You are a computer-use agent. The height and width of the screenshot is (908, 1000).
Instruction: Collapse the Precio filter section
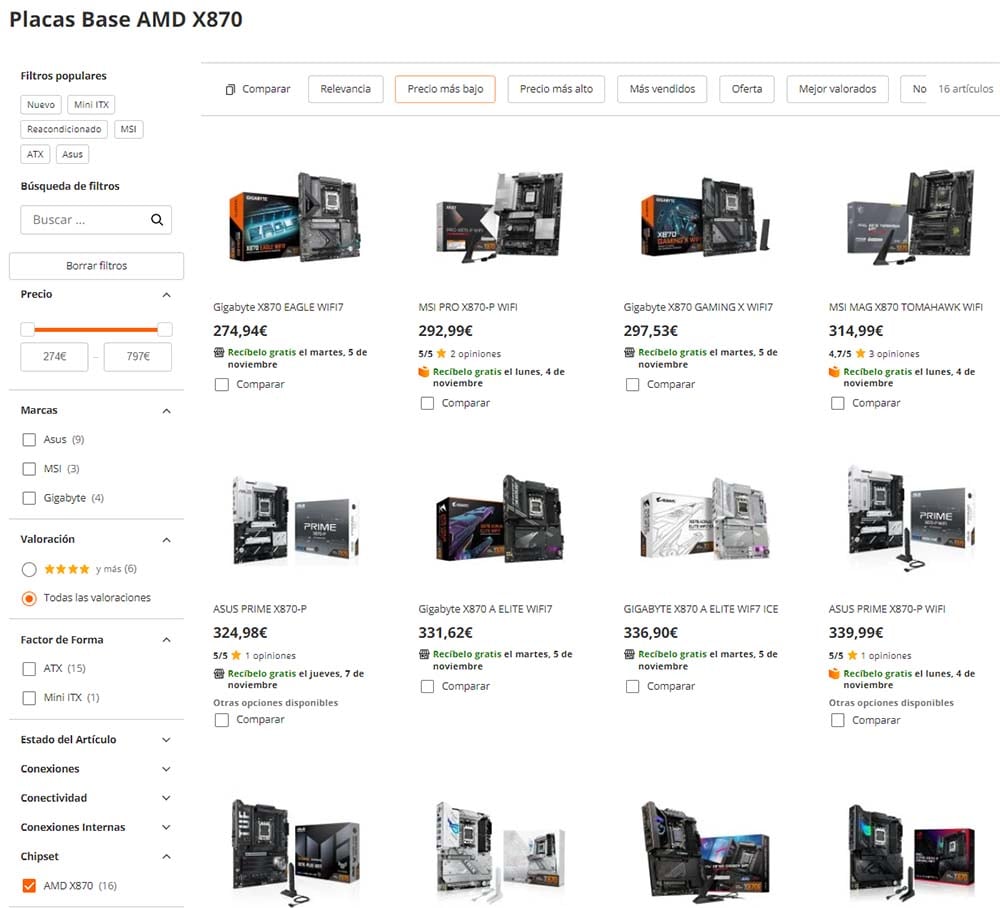click(x=166, y=295)
